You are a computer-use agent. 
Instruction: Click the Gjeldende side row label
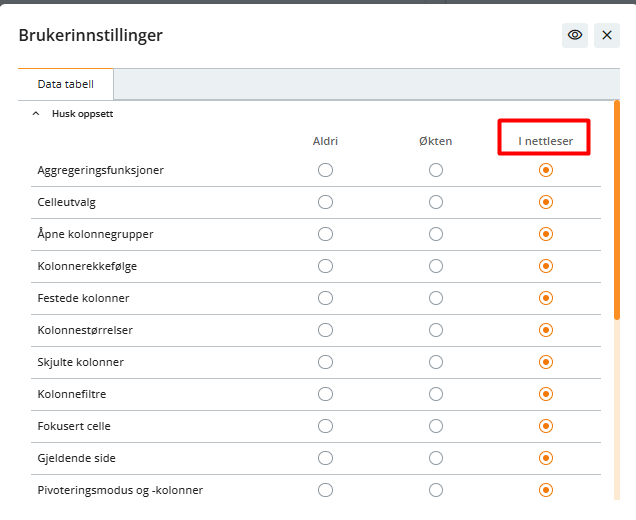(x=76, y=458)
